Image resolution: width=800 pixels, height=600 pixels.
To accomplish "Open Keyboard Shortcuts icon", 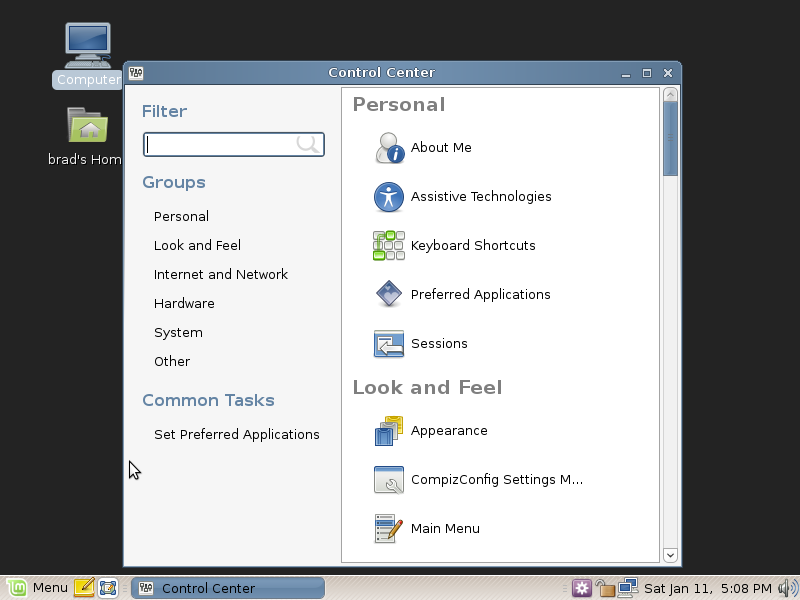I will pos(389,245).
